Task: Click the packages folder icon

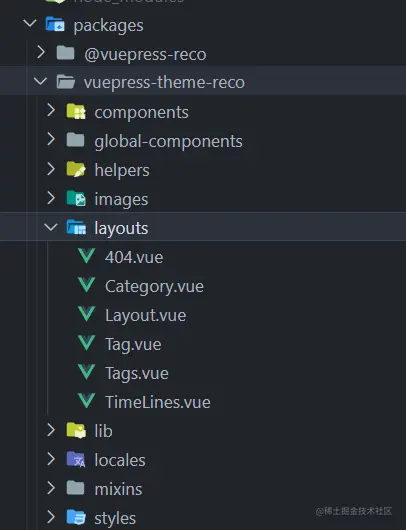Action: (55, 24)
